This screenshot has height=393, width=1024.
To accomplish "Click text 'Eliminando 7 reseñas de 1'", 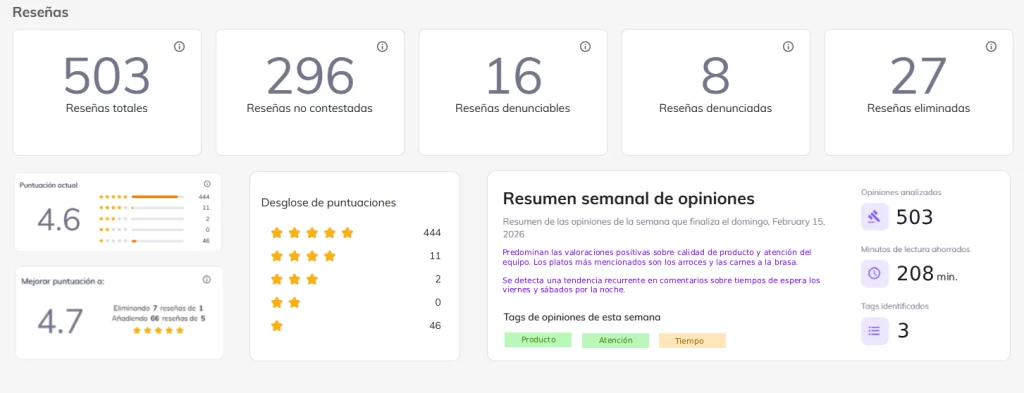I will pos(158,308).
